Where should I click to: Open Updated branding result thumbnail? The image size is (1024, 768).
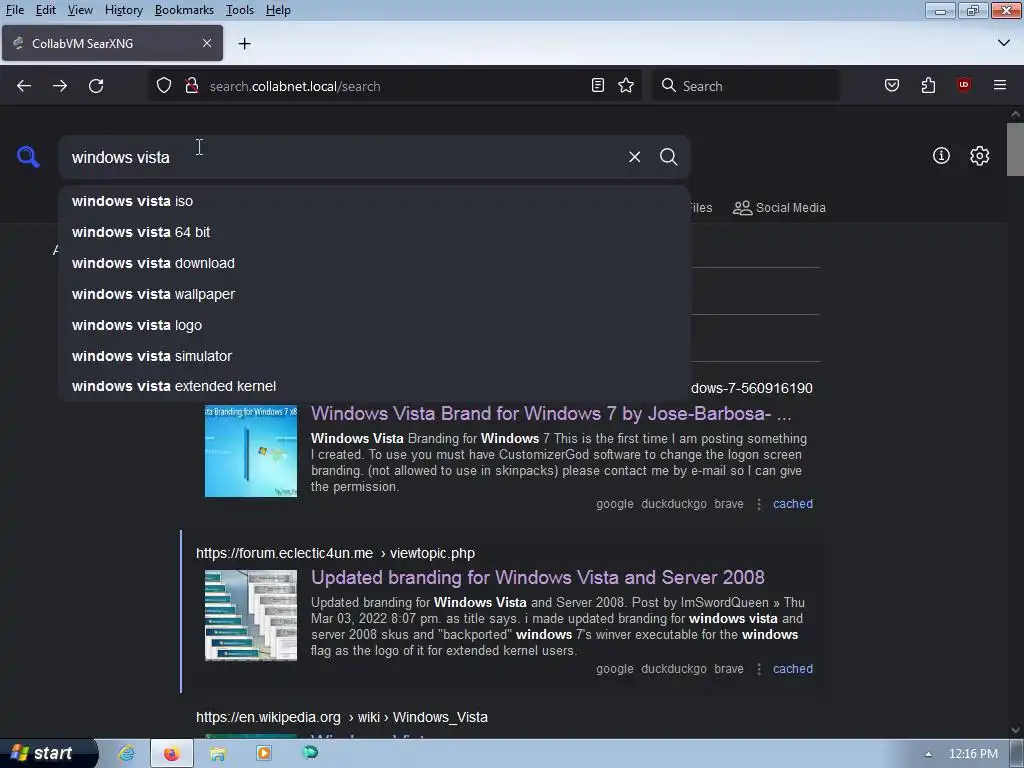pyautogui.click(x=251, y=615)
